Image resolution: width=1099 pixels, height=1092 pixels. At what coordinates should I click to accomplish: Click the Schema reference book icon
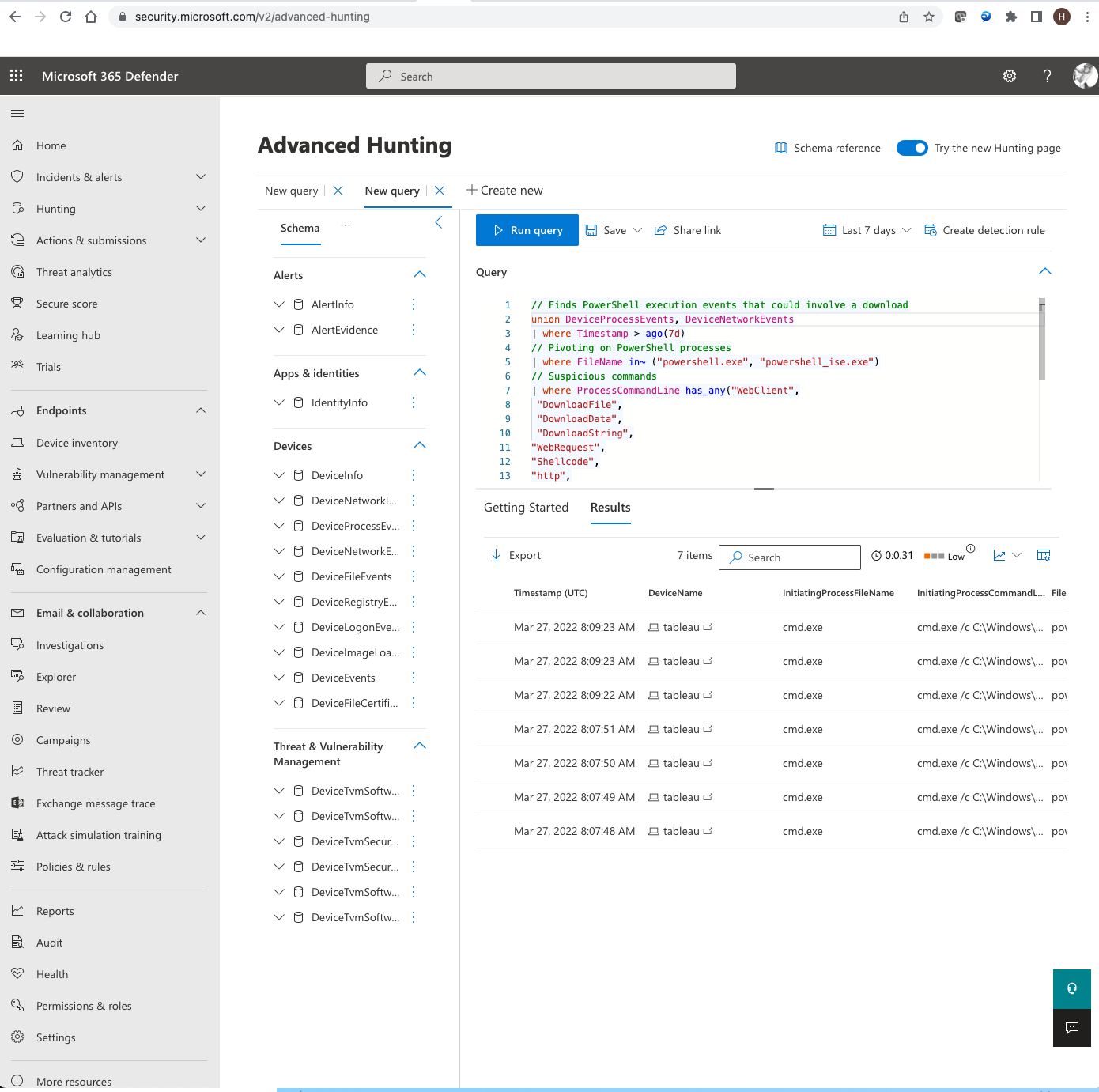(781, 148)
